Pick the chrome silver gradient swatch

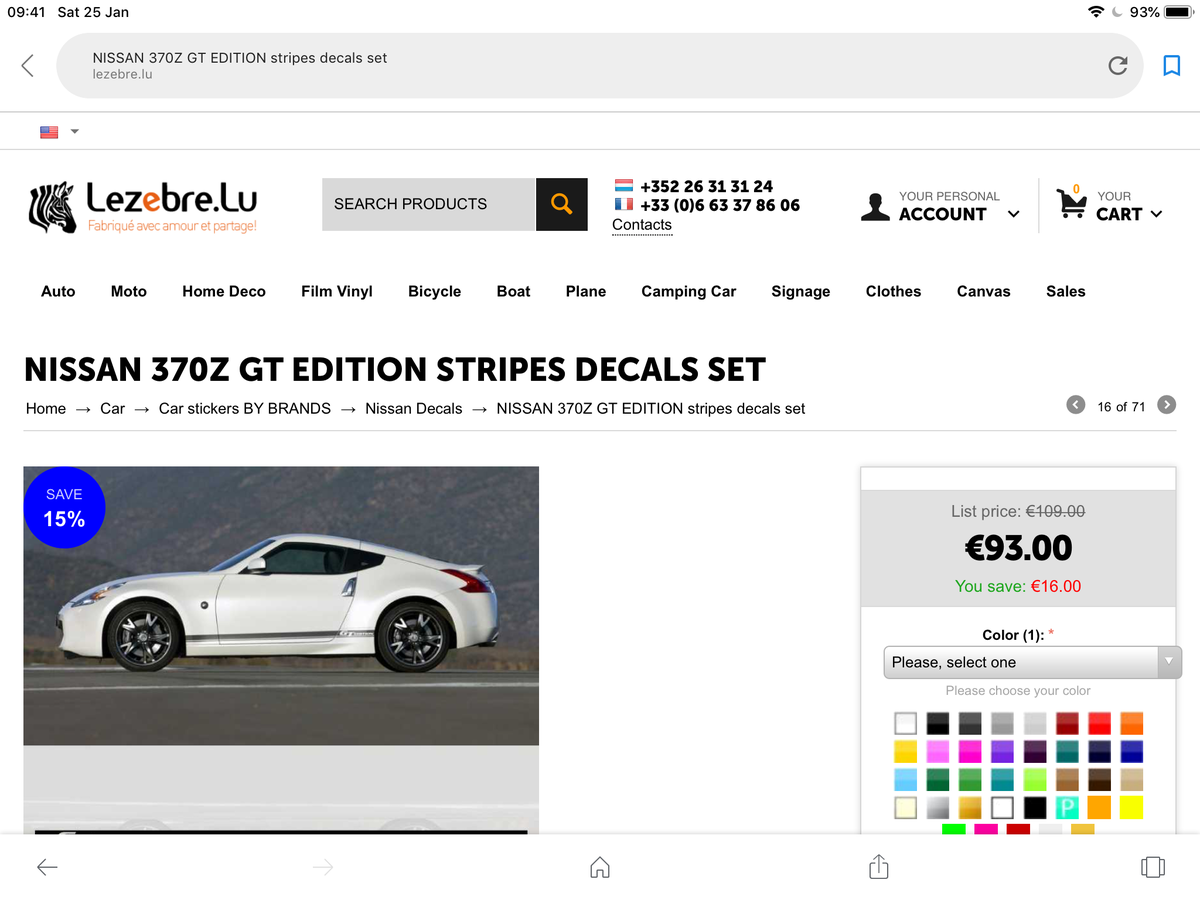[x=938, y=807]
